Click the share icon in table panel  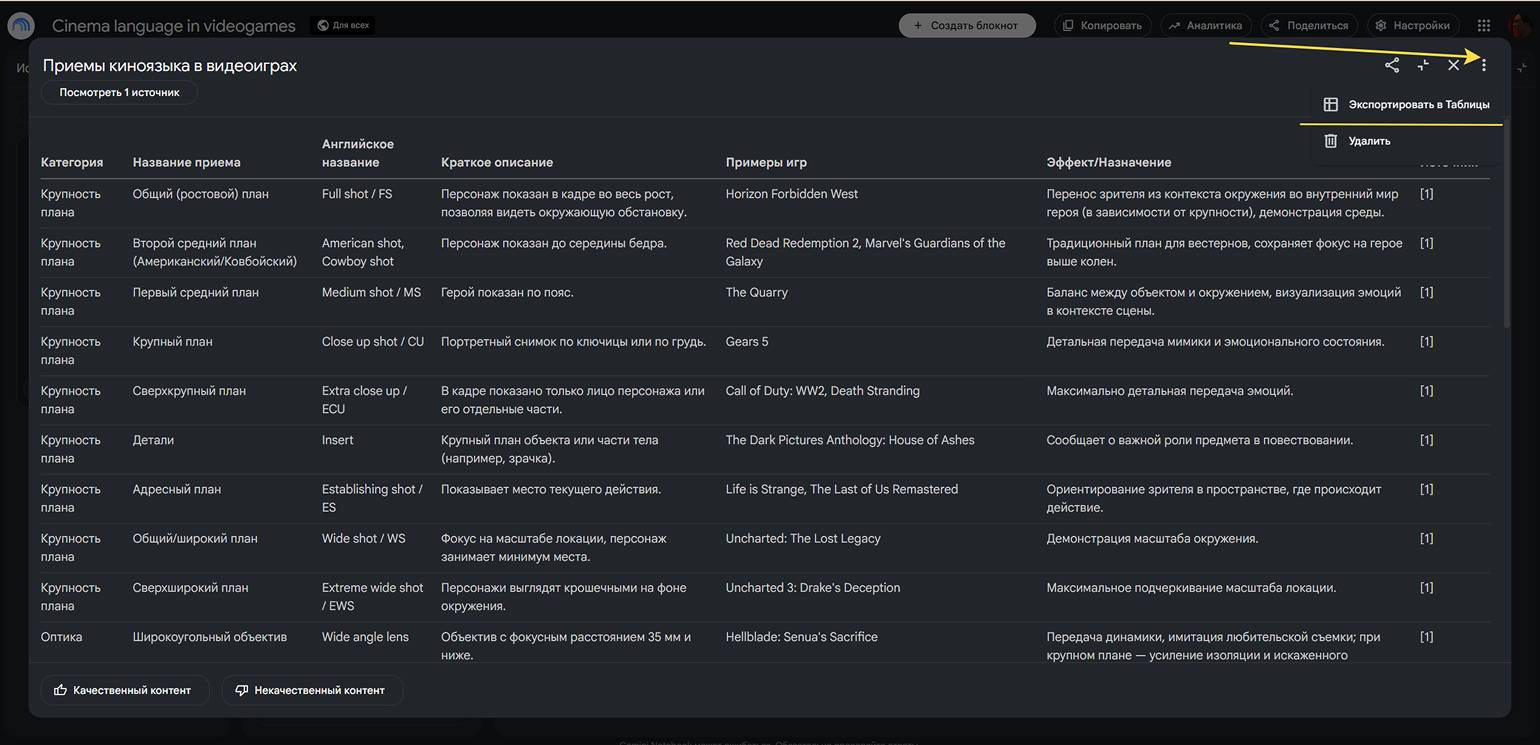coord(1392,65)
